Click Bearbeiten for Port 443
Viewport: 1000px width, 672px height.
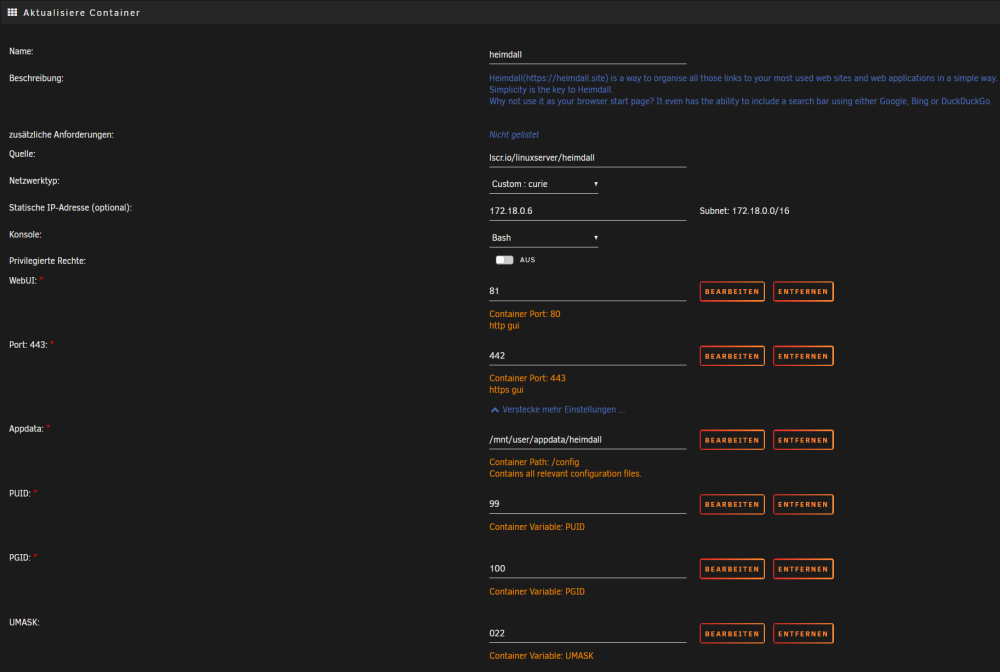[732, 356]
